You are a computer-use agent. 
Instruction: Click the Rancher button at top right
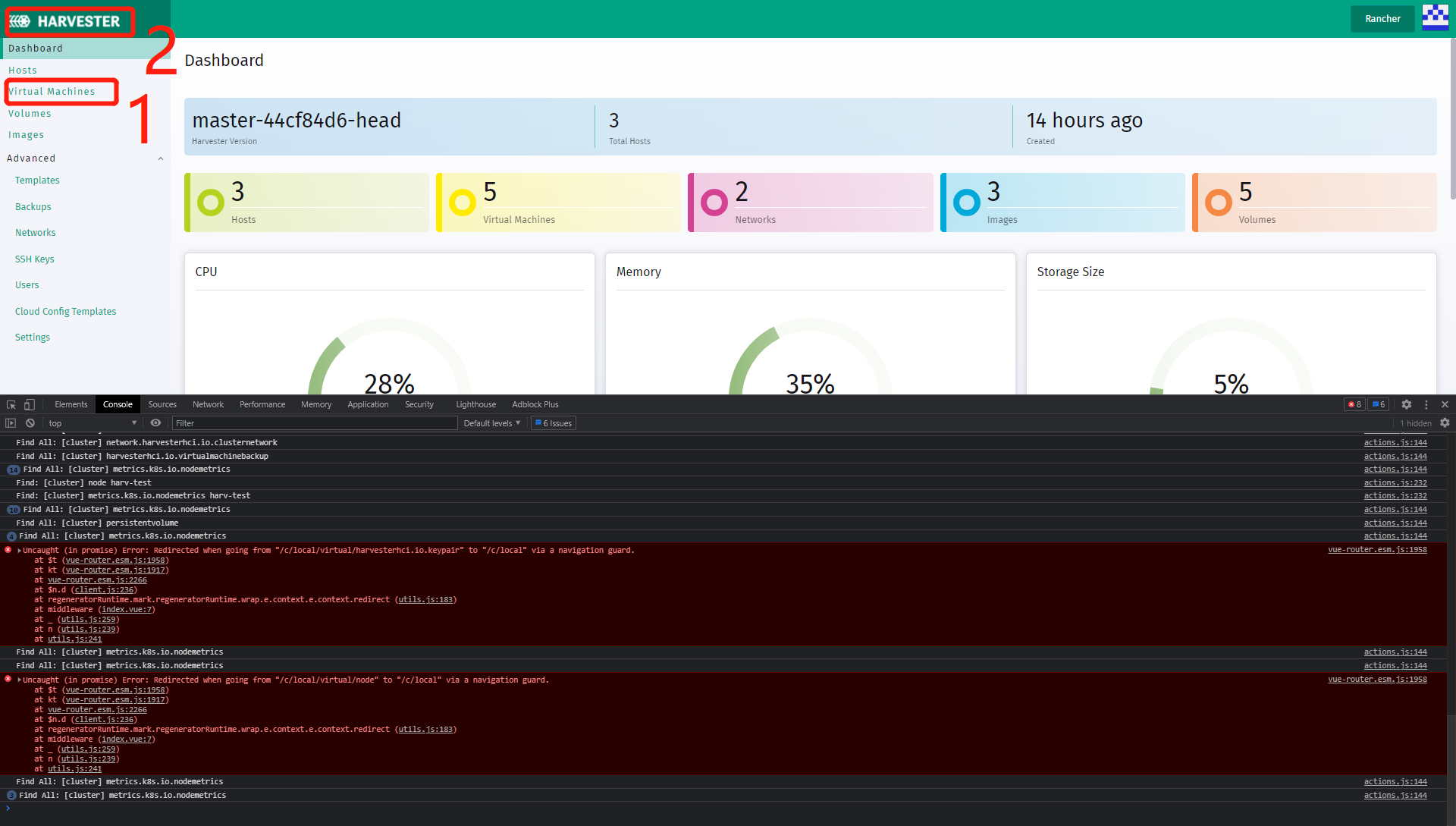tap(1382, 18)
